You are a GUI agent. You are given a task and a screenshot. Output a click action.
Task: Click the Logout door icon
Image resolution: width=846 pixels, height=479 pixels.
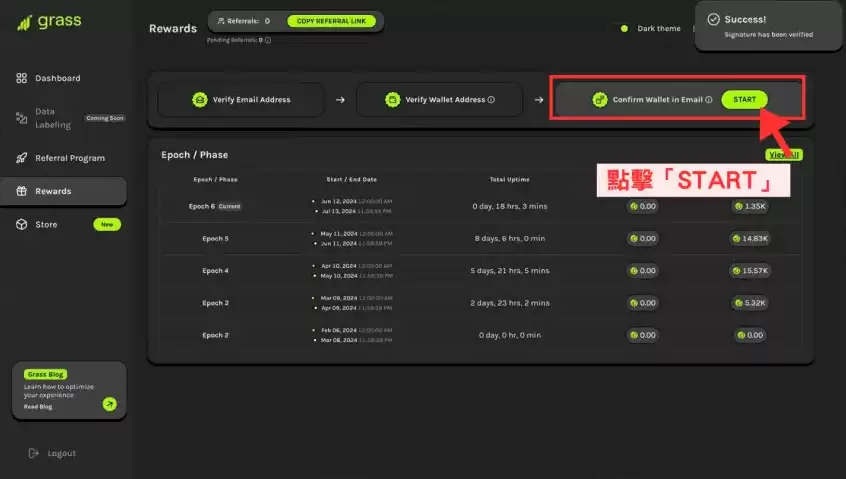coord(33,453)
